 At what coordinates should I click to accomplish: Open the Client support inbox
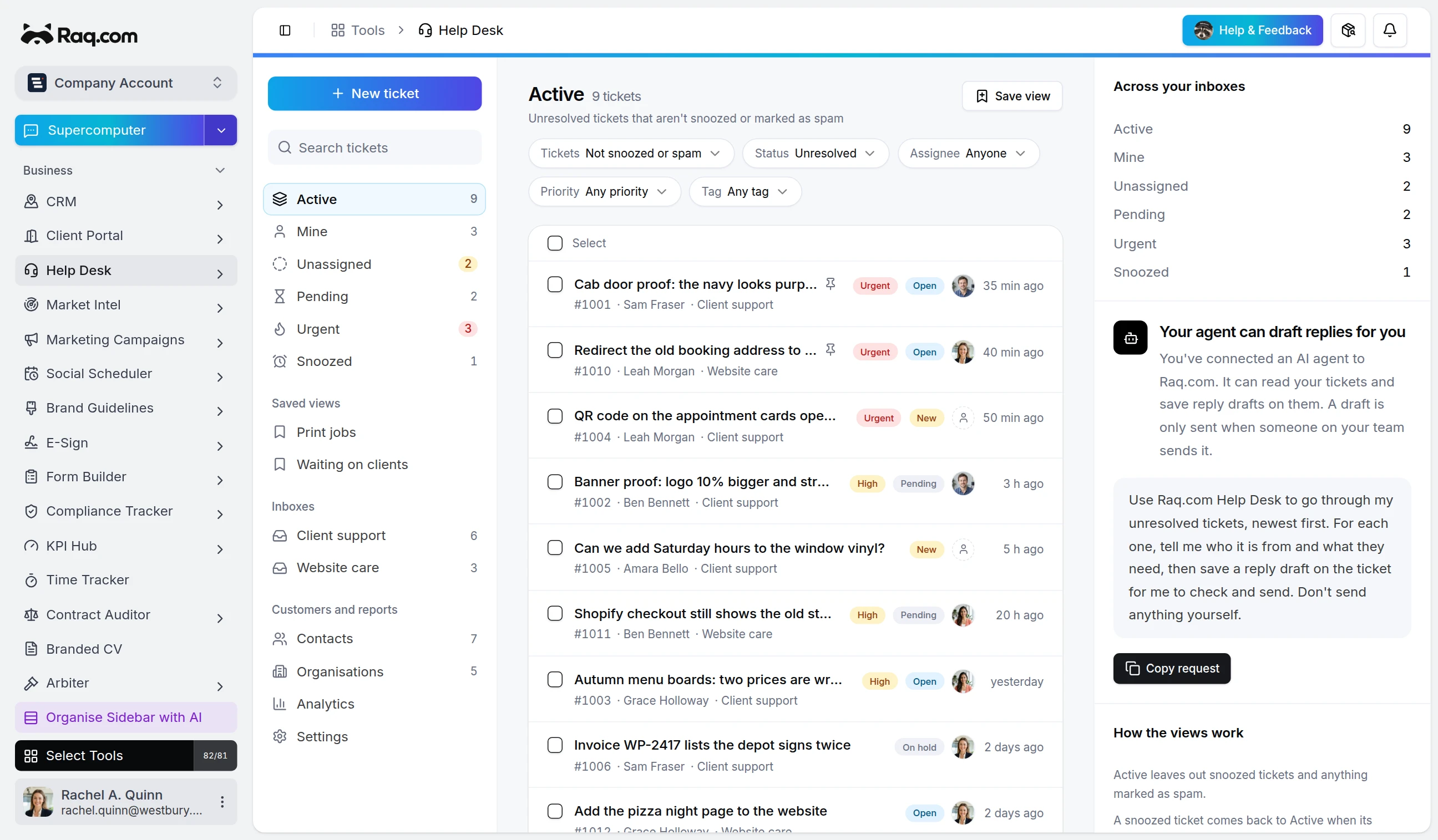(x=374, y=536)
